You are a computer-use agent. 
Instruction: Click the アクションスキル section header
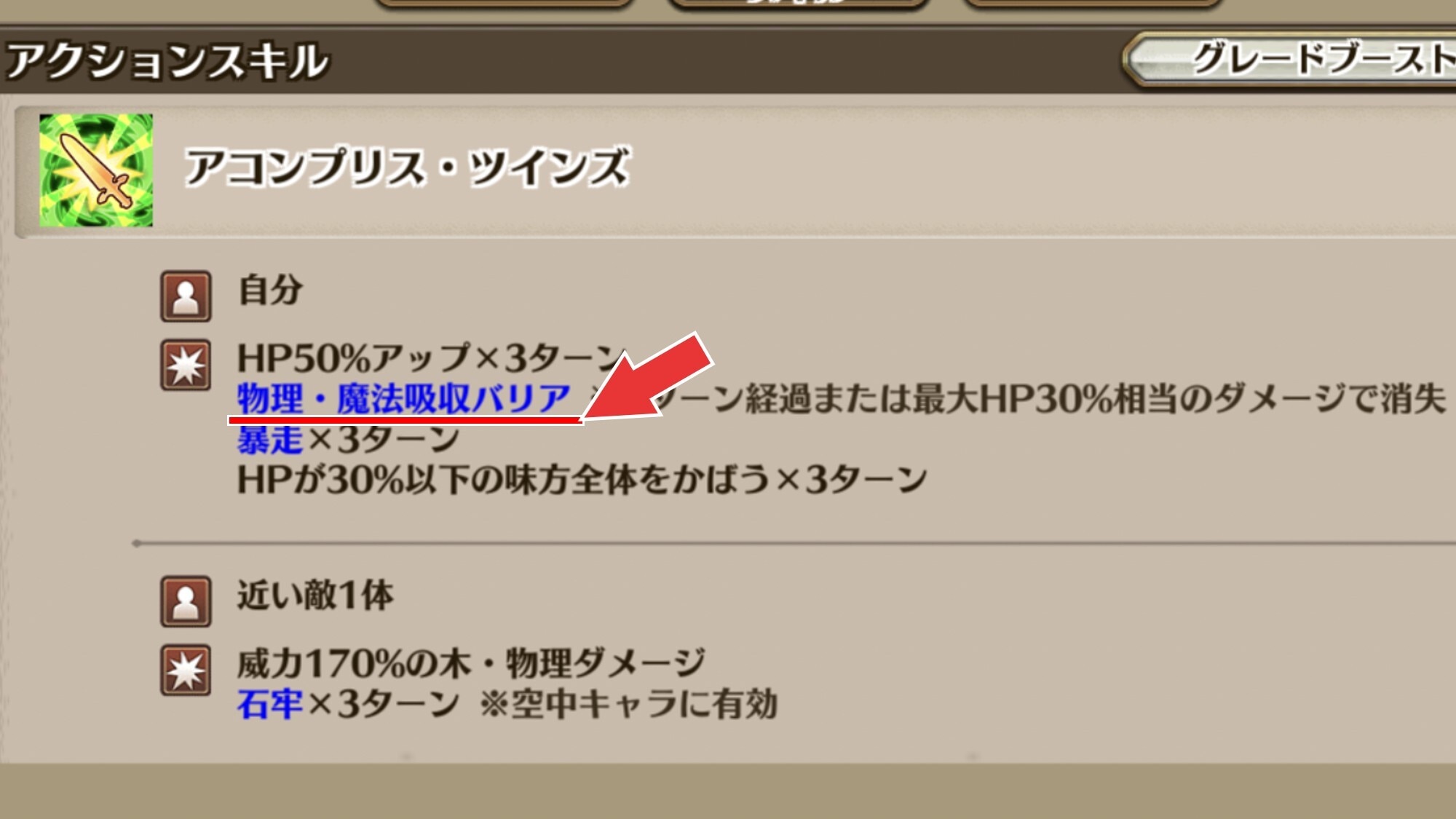(x=167, y=60)
